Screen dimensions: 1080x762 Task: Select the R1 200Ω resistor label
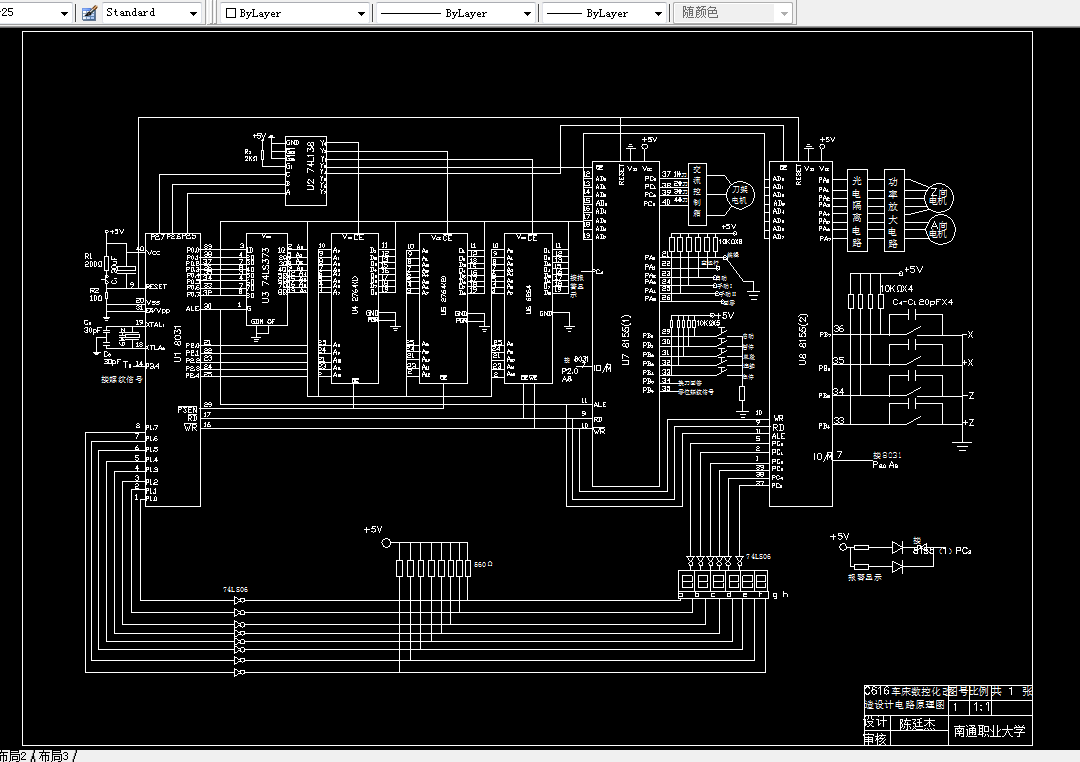pos(93,260)
